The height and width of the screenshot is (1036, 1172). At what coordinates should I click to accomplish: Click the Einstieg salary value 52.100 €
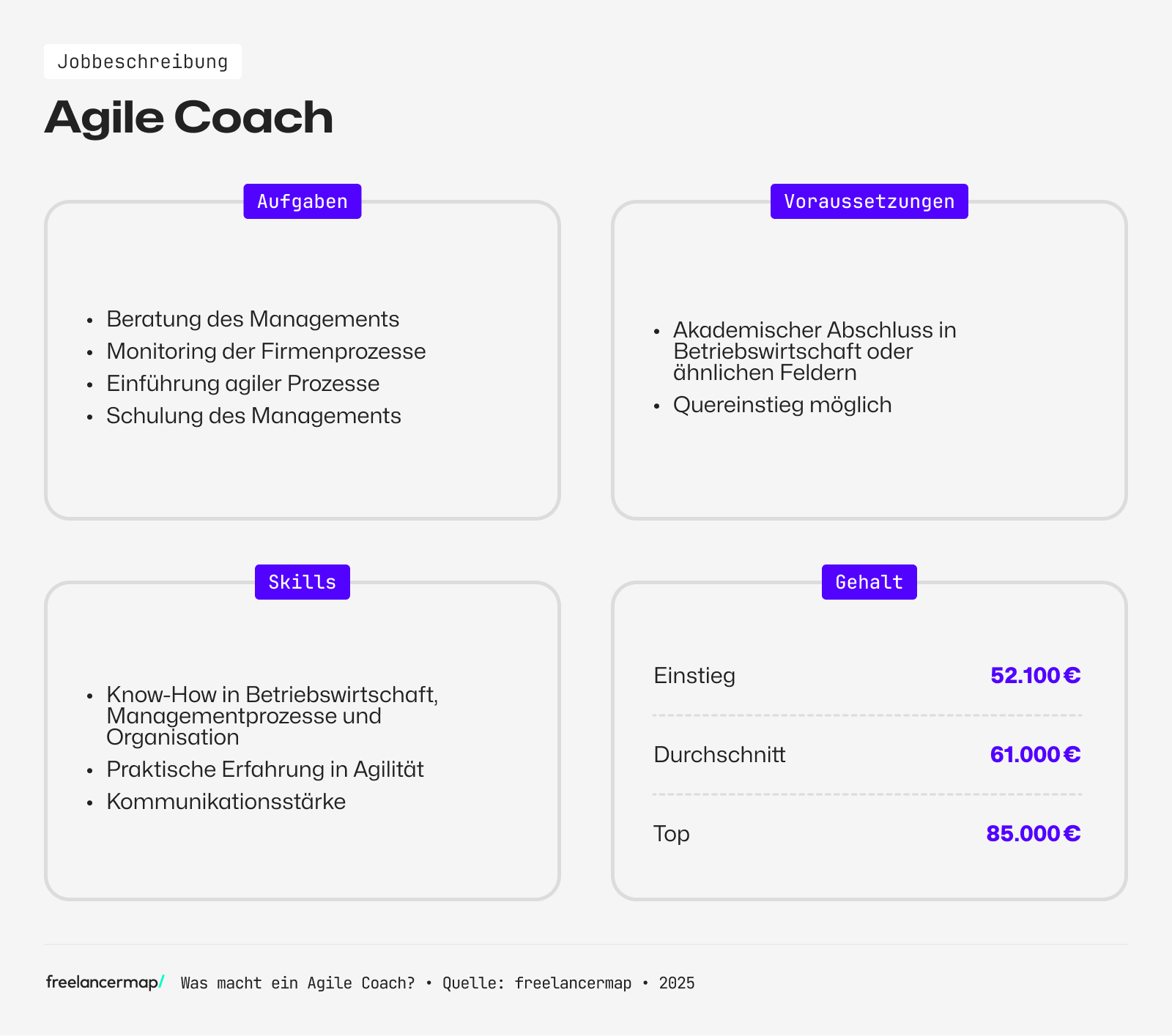click(x=1035, y=675)
